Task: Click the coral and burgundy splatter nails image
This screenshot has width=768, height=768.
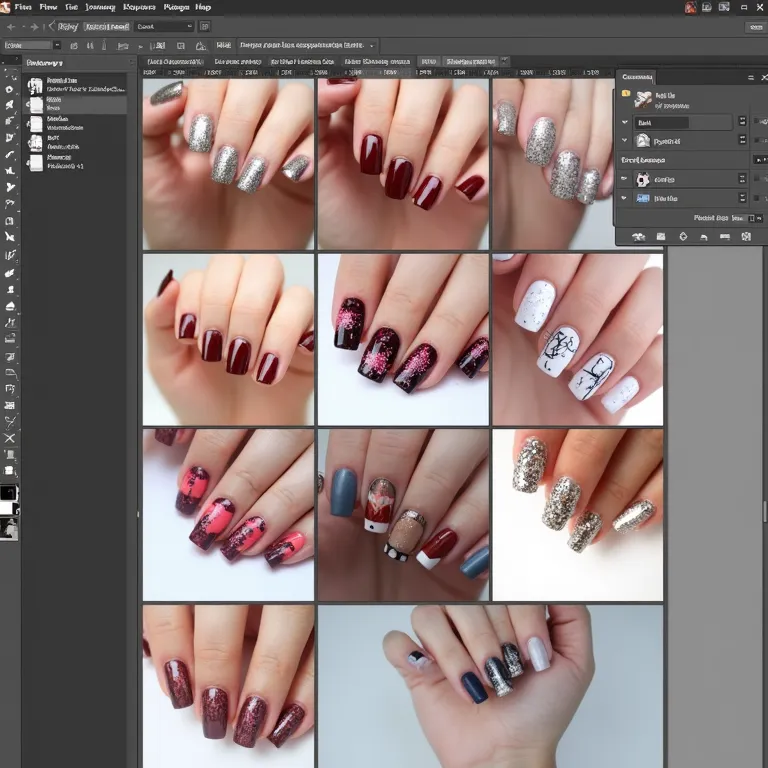Action: [228, 515]
